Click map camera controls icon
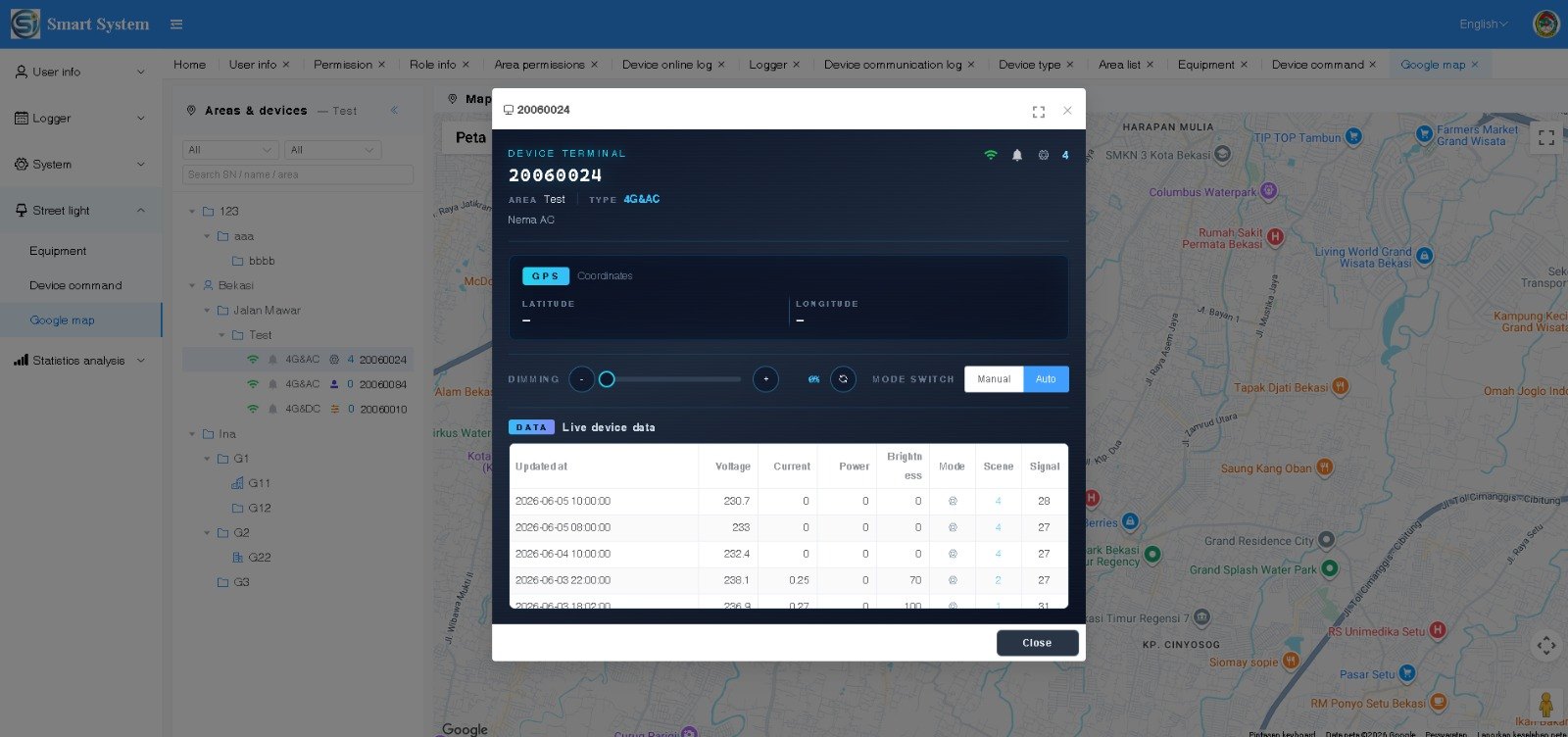This screenshot has width=1568, height=737. (1546, 646)
